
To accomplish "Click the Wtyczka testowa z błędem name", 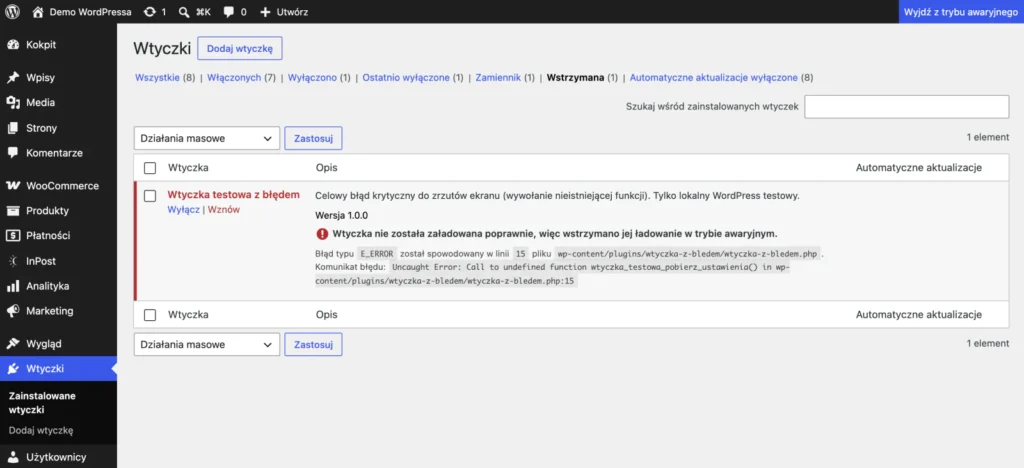I will click(234, 195).
